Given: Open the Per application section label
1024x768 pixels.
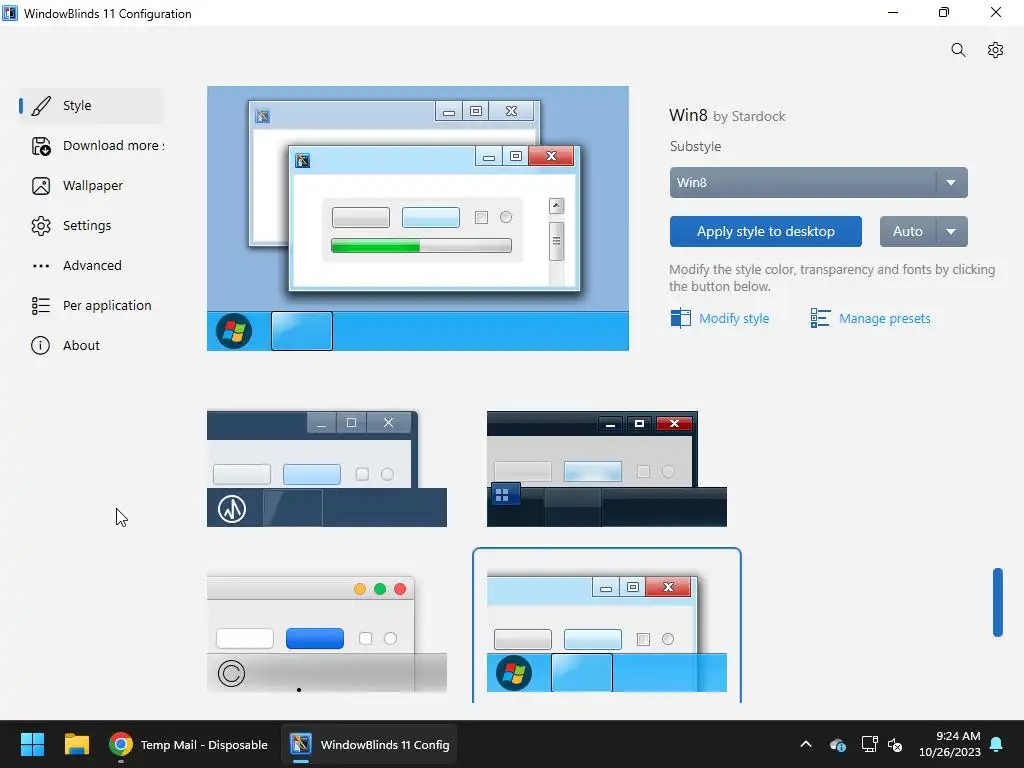Looking at the screenshot, I should [107, 306].
